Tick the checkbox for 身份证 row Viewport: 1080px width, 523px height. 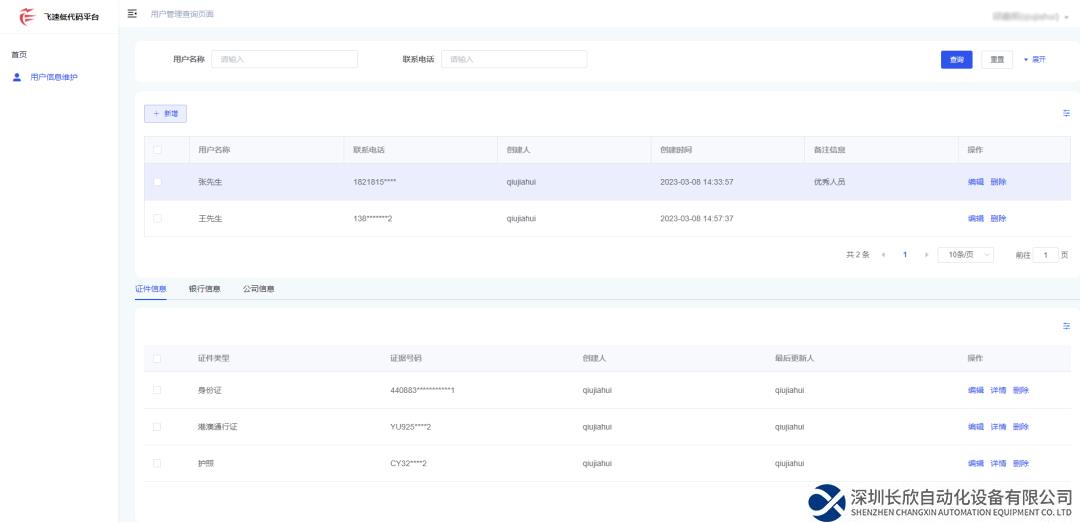tap(157, 390)
